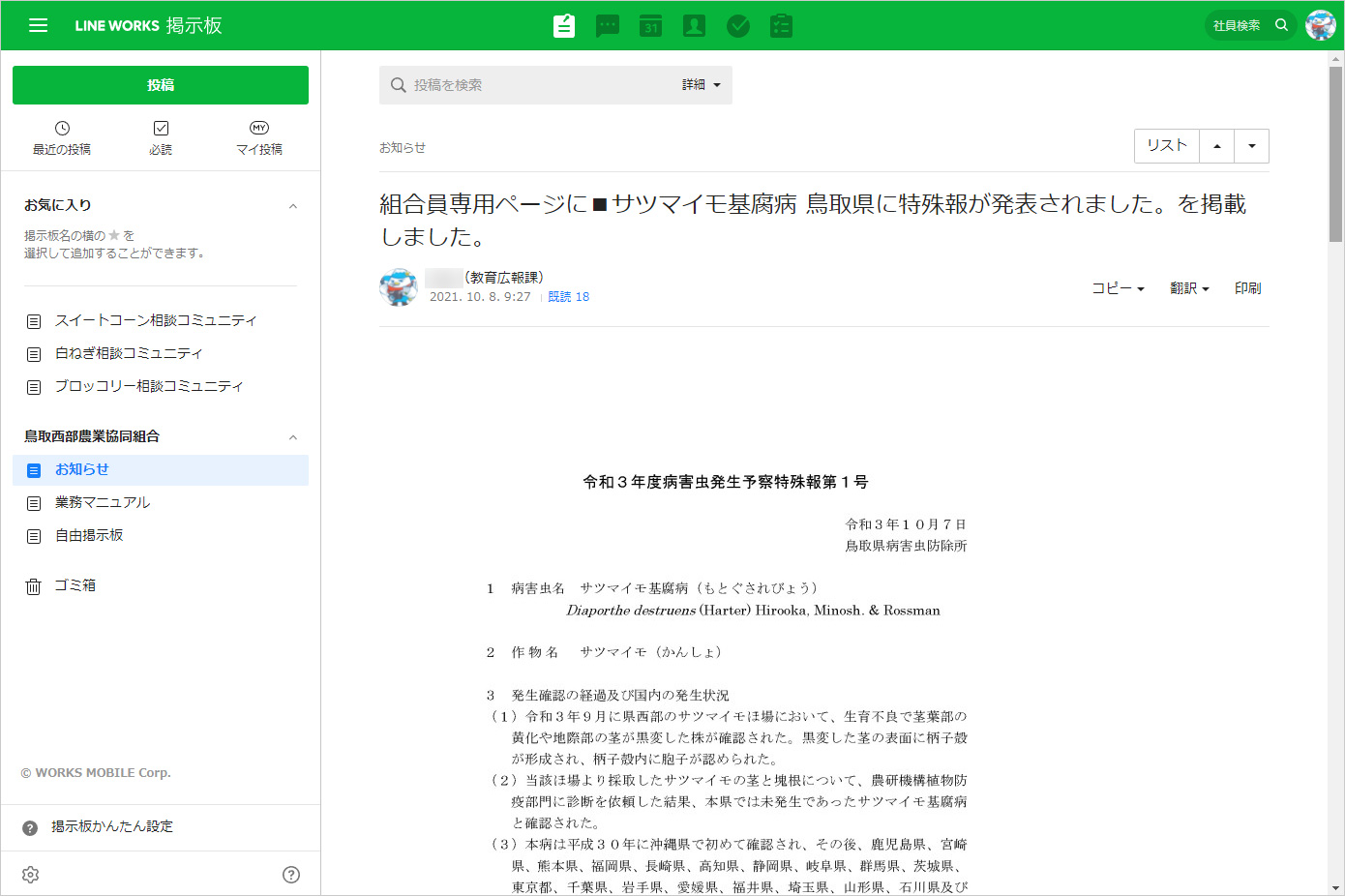
Task: Open the message chat icon in top bar
Action: [x=608, y=26]
